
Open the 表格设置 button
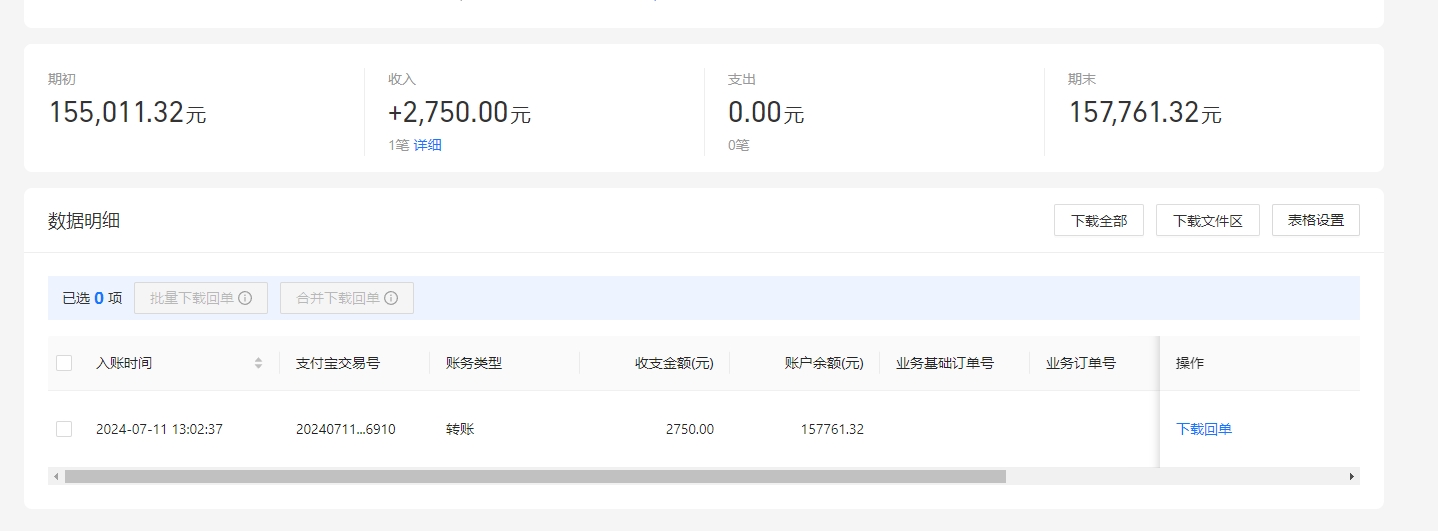pos(1316,220)
